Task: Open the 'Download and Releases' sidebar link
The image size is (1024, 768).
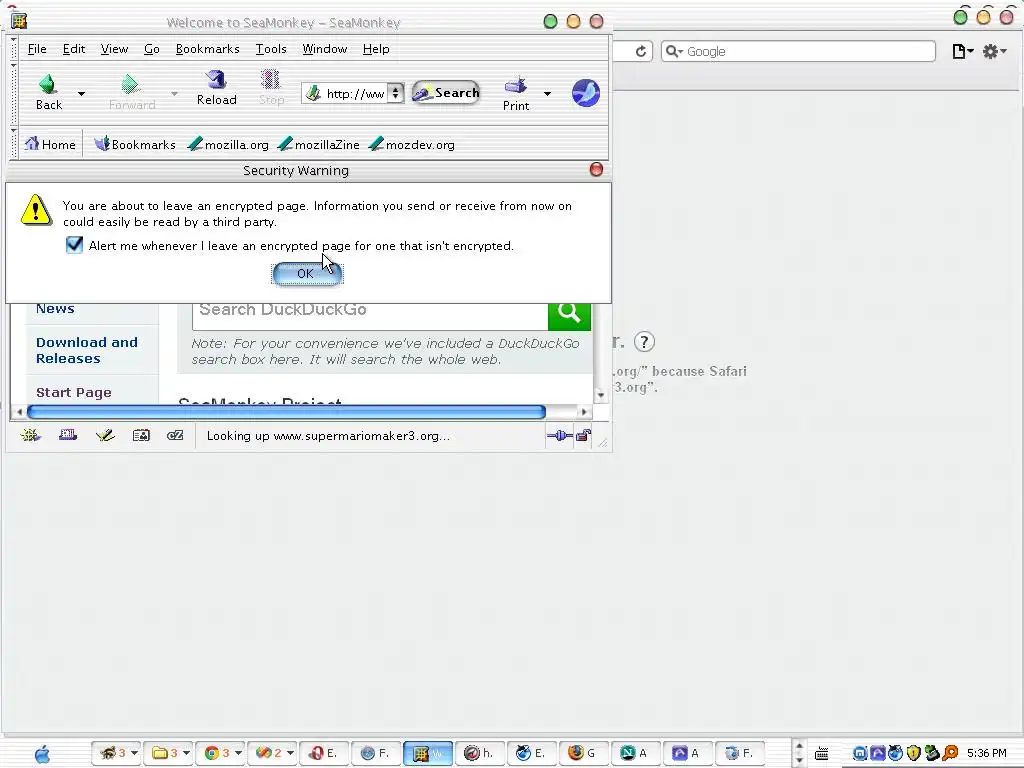Action: (87, 350)
